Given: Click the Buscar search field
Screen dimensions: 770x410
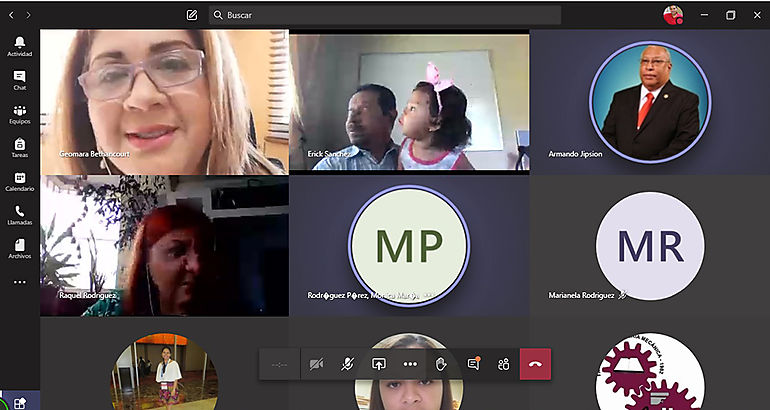Looking at the screenshot, I should click(385, 15).
